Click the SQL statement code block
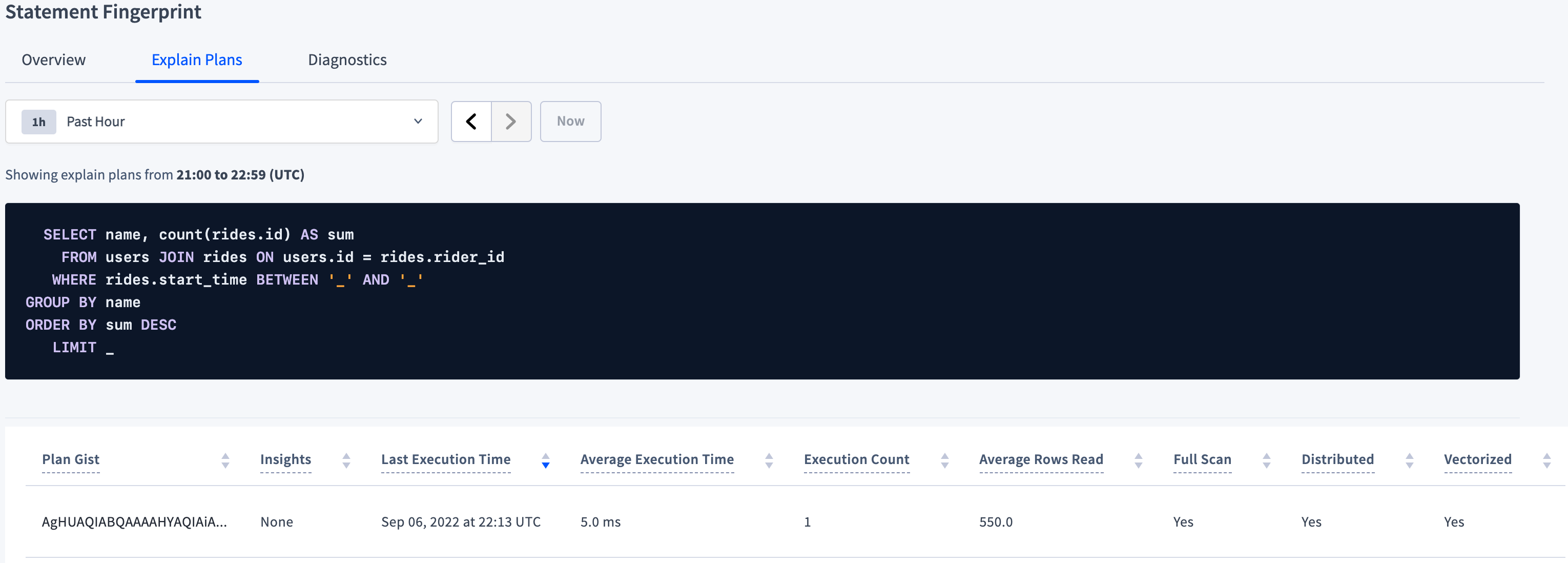This screenshot has width=1568, height=563. (x=761, y=291)
